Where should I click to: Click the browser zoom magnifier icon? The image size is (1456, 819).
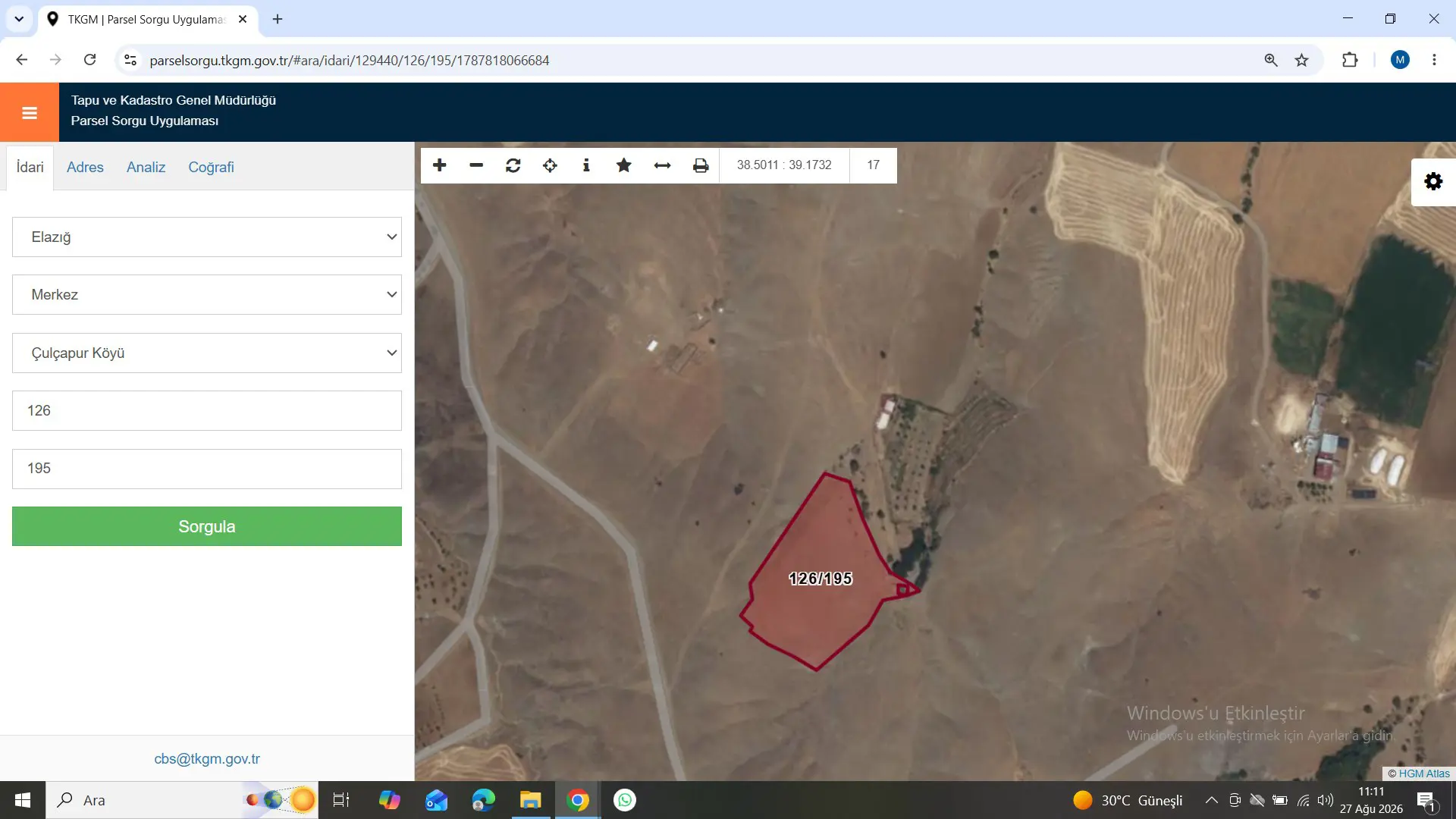tap(1271, 60)
